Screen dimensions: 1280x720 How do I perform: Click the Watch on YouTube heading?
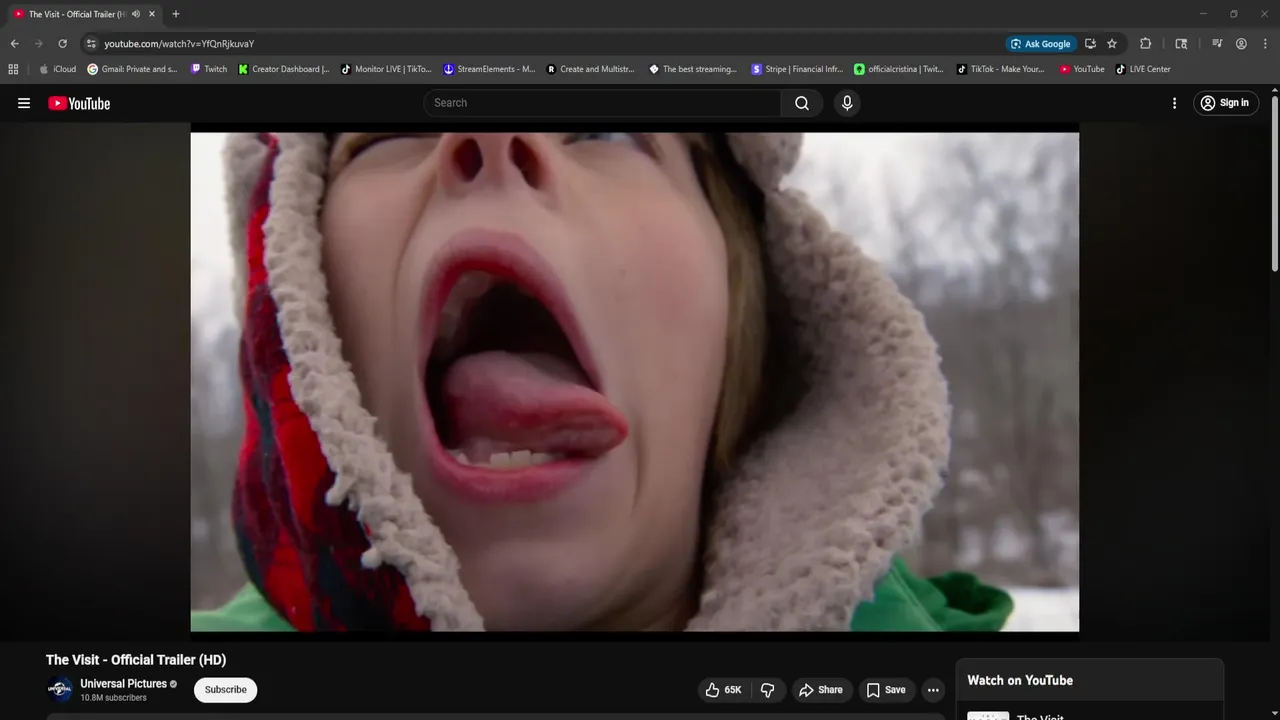click(1020, 680)
